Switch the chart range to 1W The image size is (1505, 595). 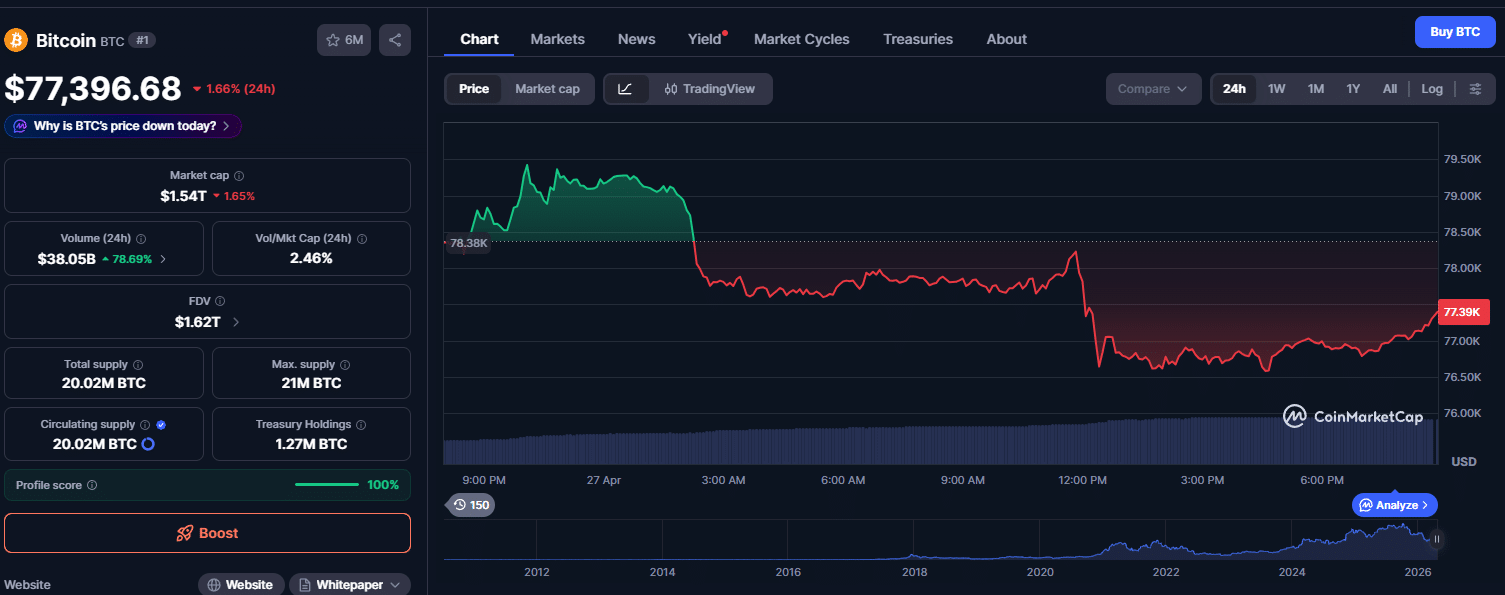pos(1276,88)
